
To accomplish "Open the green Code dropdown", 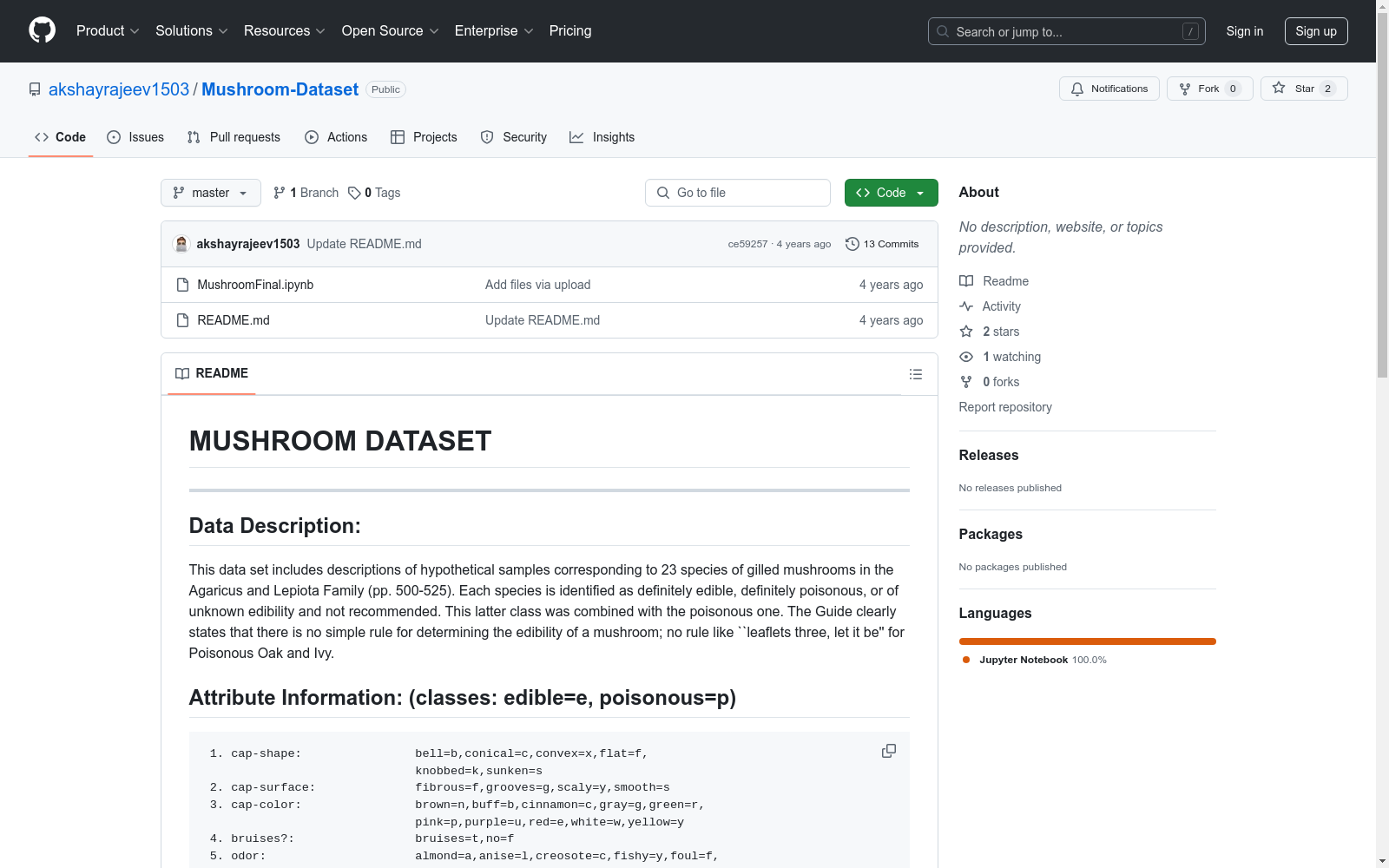I will 891,193.
